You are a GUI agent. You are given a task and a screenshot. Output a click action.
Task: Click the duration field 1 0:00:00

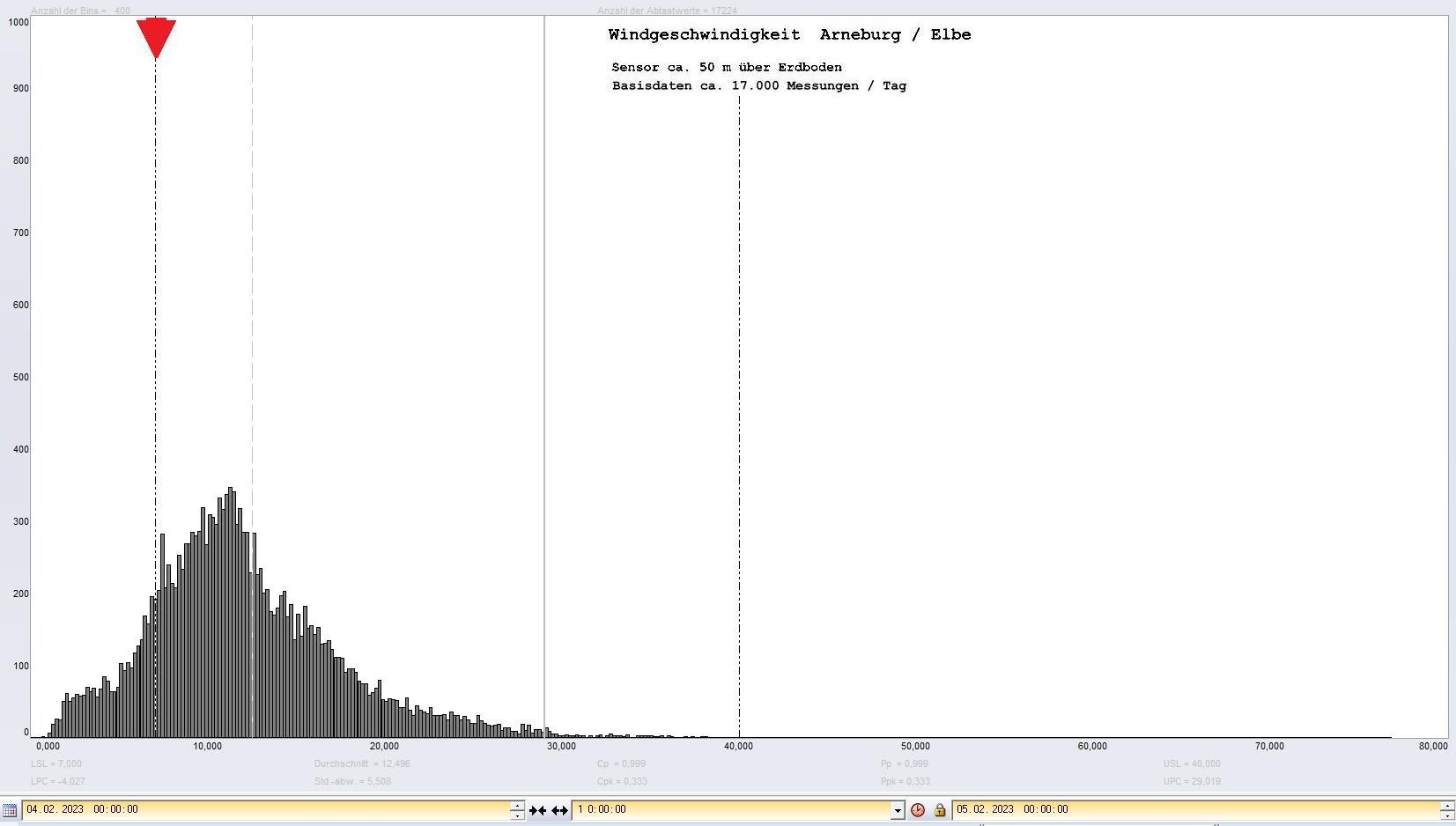pyautogui.click(x=732, y=809)
